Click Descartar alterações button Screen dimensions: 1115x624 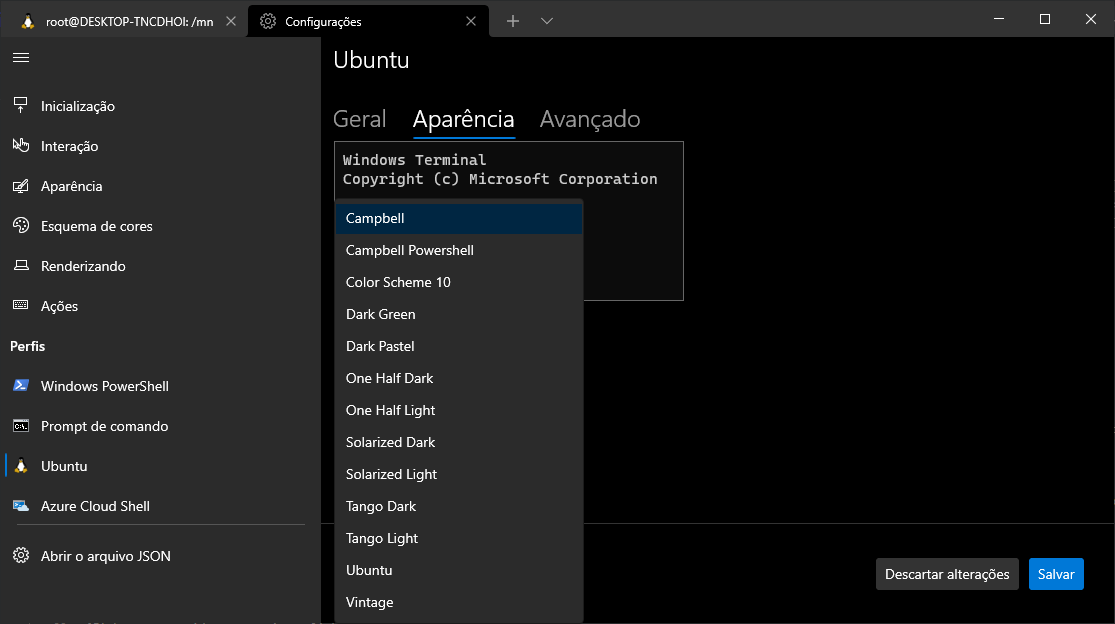click(947, 574)
